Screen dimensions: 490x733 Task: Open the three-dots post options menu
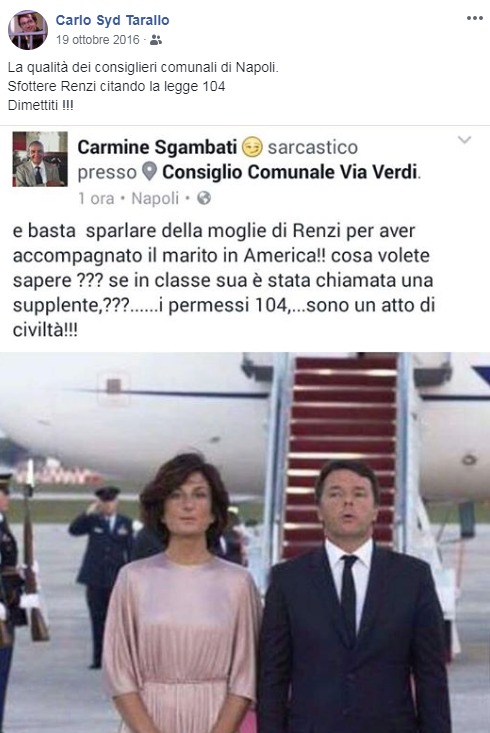[x=475, y=18]
